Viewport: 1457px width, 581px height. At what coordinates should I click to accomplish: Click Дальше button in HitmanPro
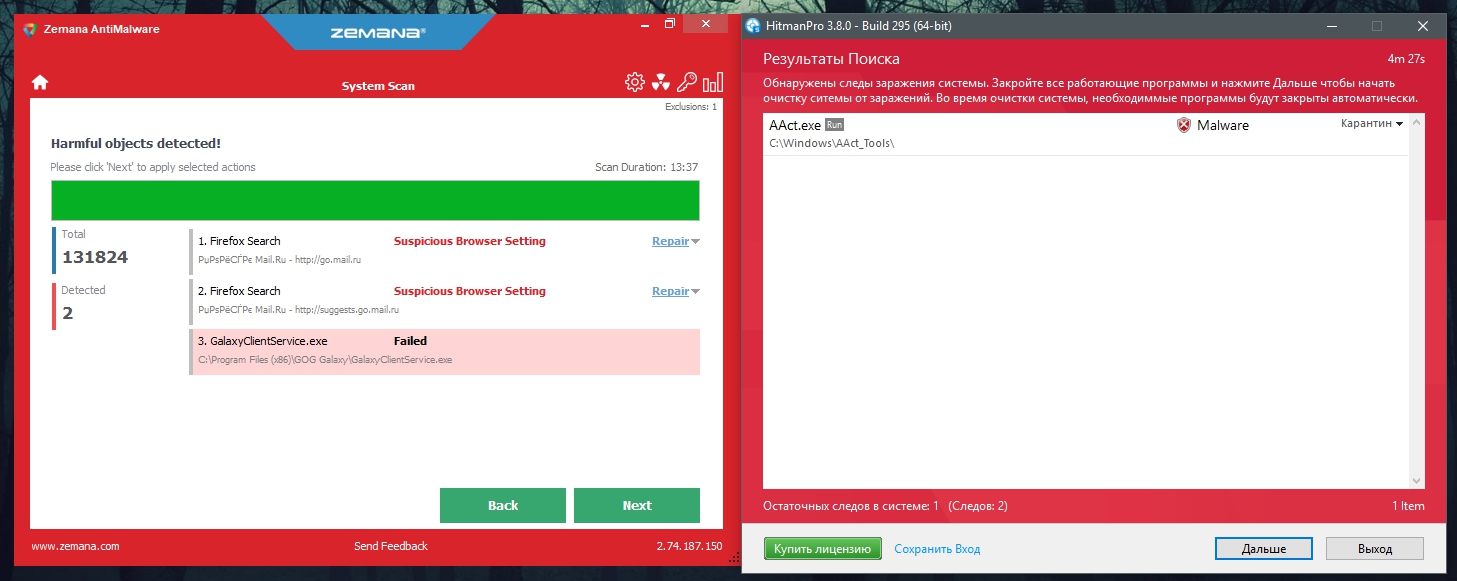(x=1264, y=548)
